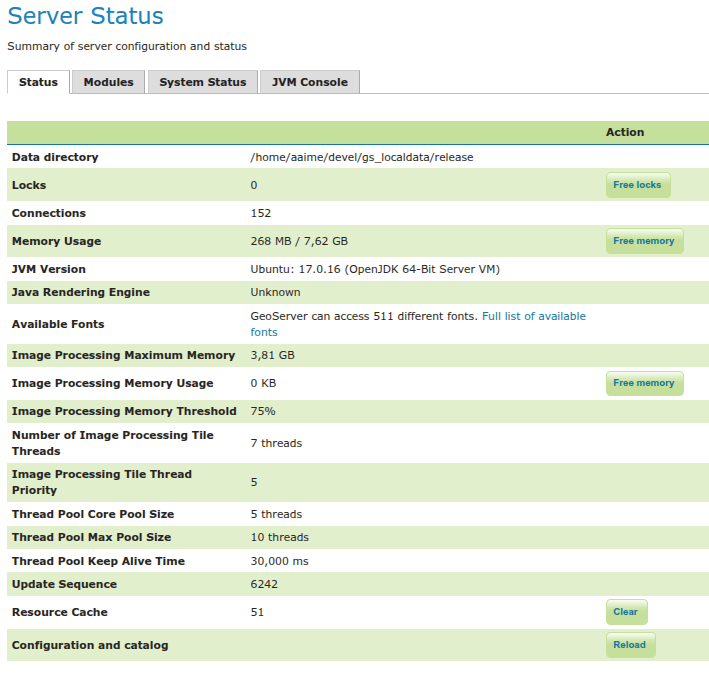Click the Action column header
The height and width of the screenshot is (679, 709).
pyautogui.click(x=624, y=132)
